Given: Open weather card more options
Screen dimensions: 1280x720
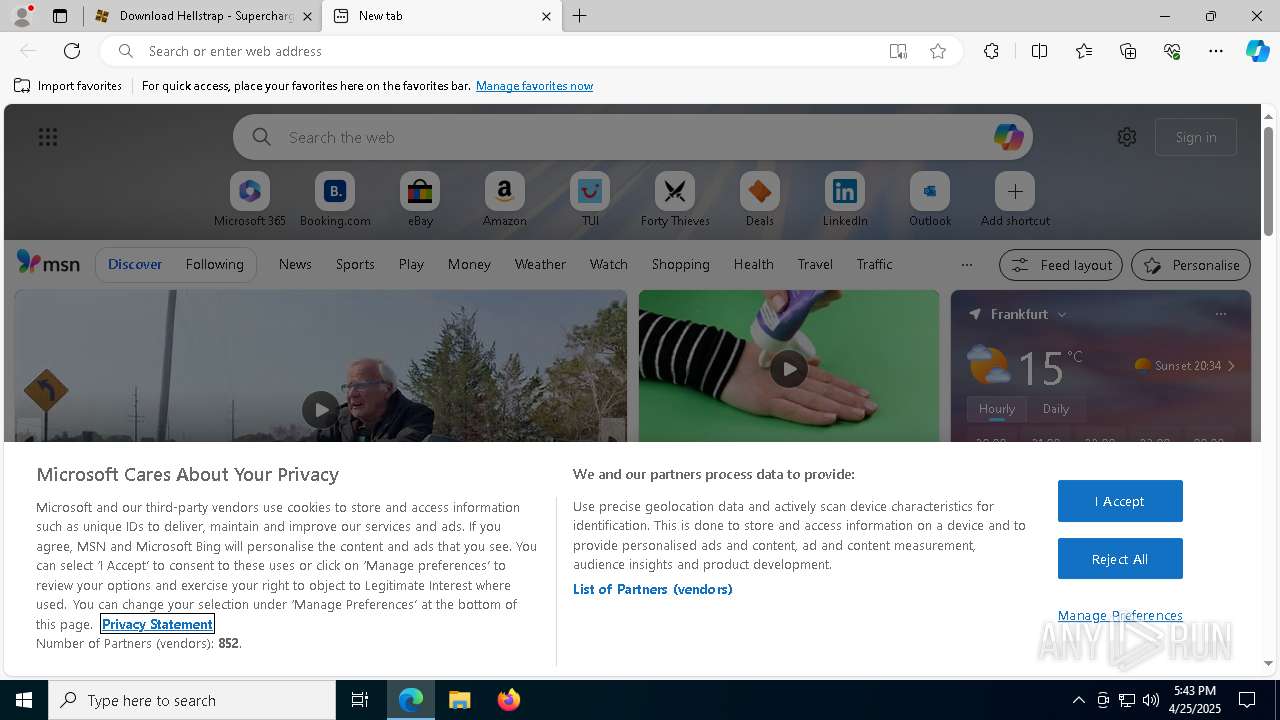Looking at the screenshot, I should click(x=1220, y=314).
